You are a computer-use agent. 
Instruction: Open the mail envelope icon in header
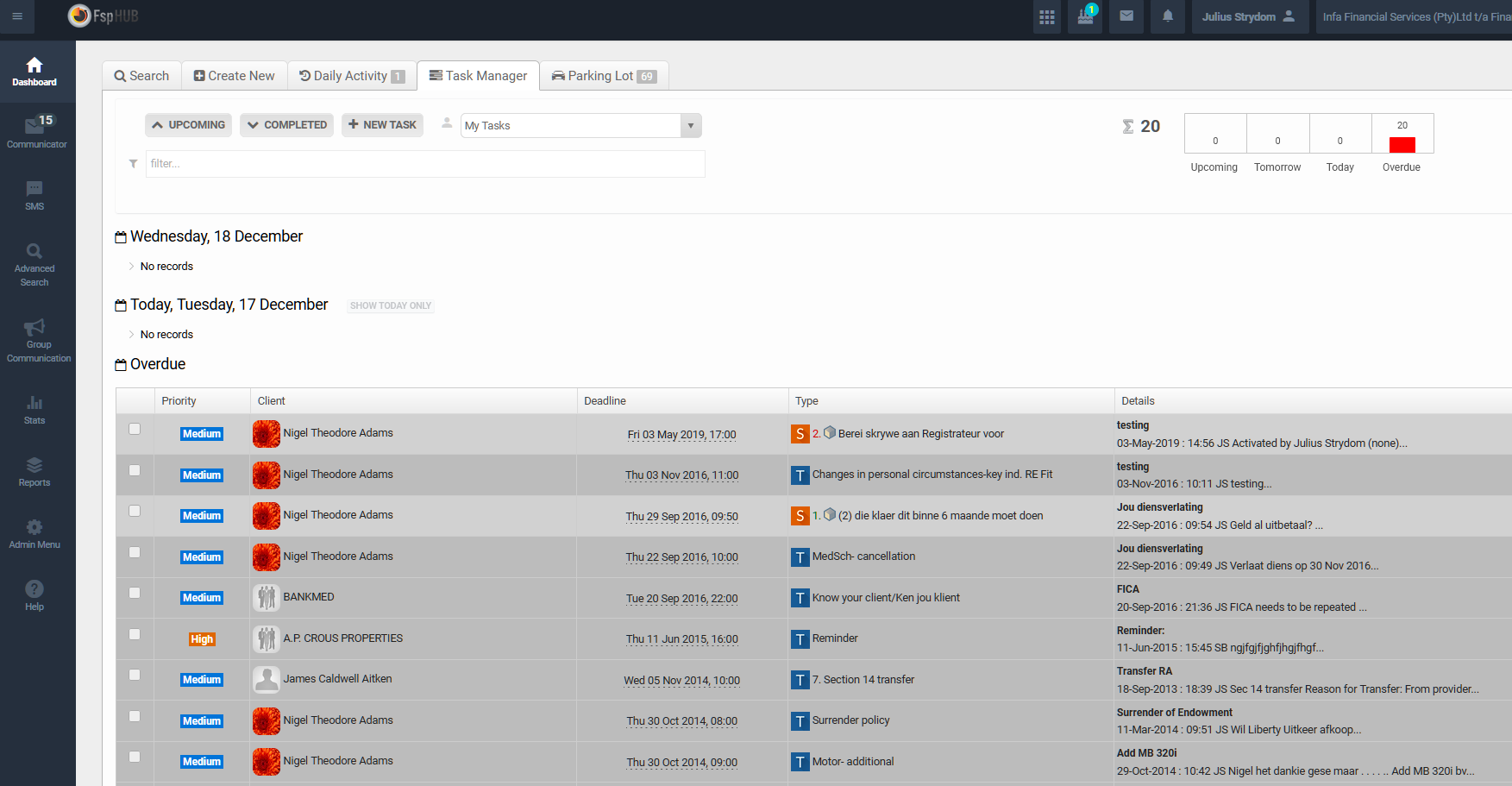[1126, 16]
